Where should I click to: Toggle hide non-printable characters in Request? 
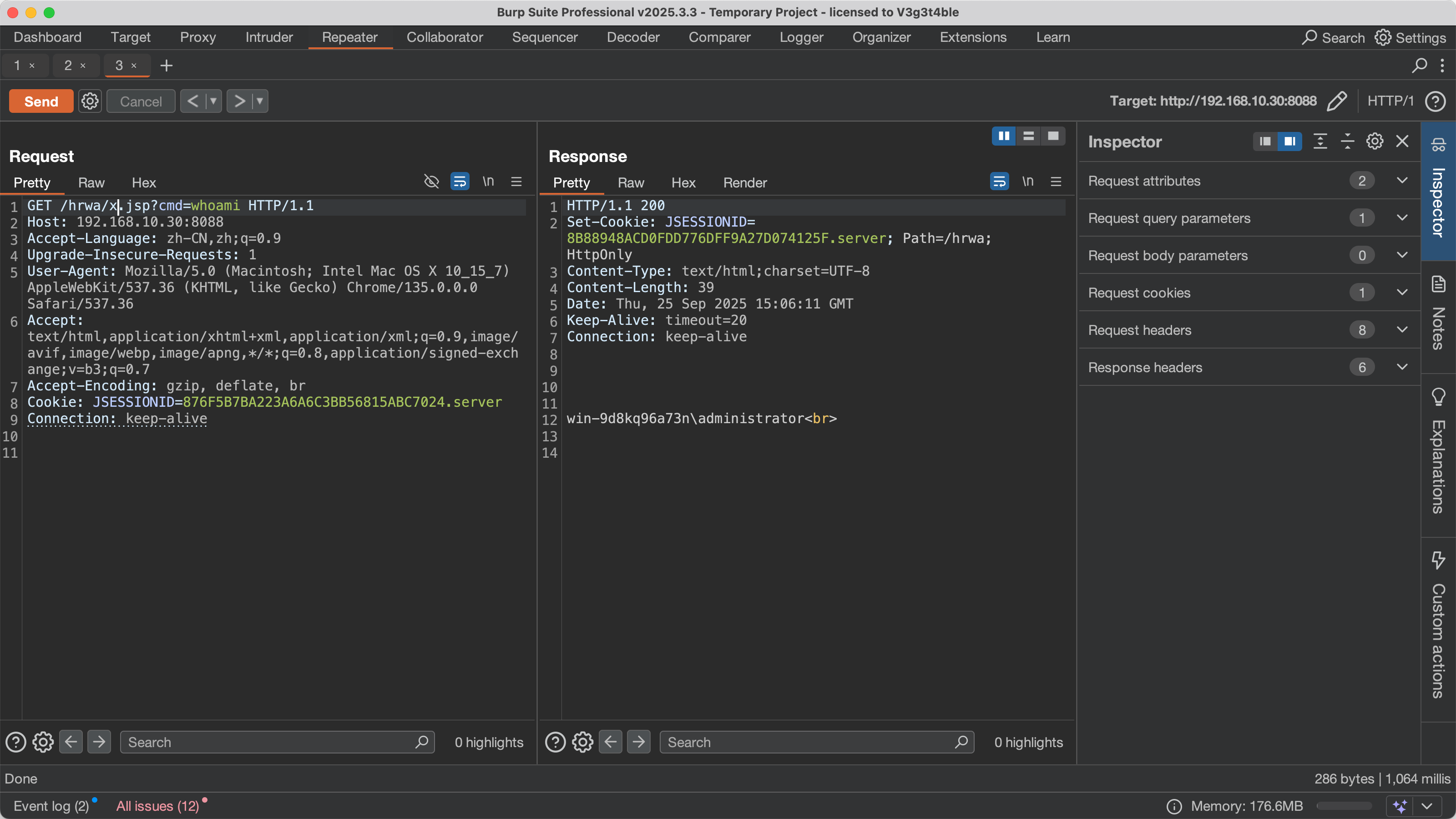[431, 182]
